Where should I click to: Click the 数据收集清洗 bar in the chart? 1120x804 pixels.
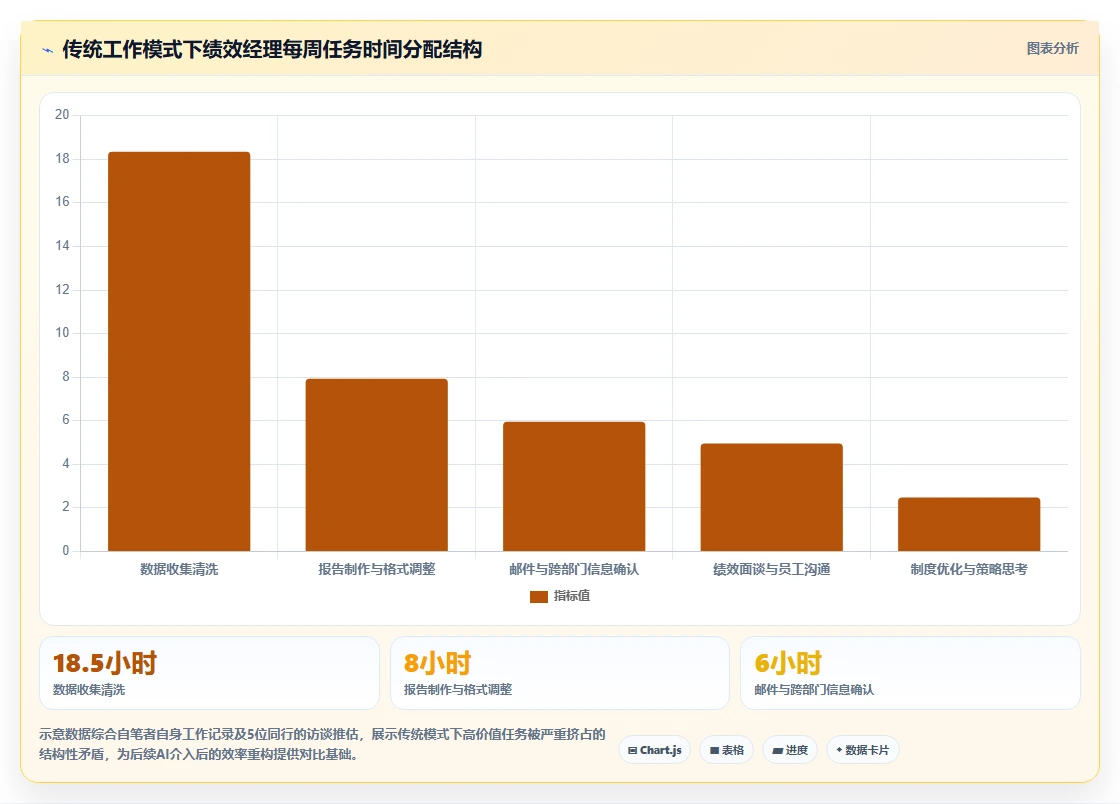point(179,351)
